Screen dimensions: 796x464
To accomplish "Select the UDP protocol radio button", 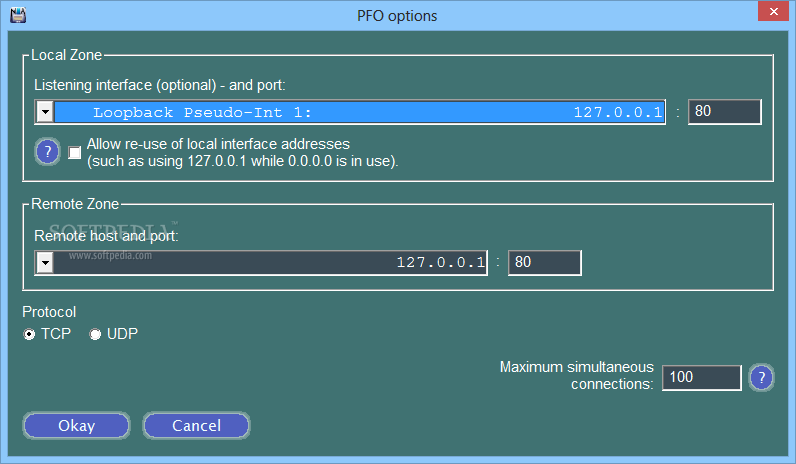I will (x=95, y=334).
